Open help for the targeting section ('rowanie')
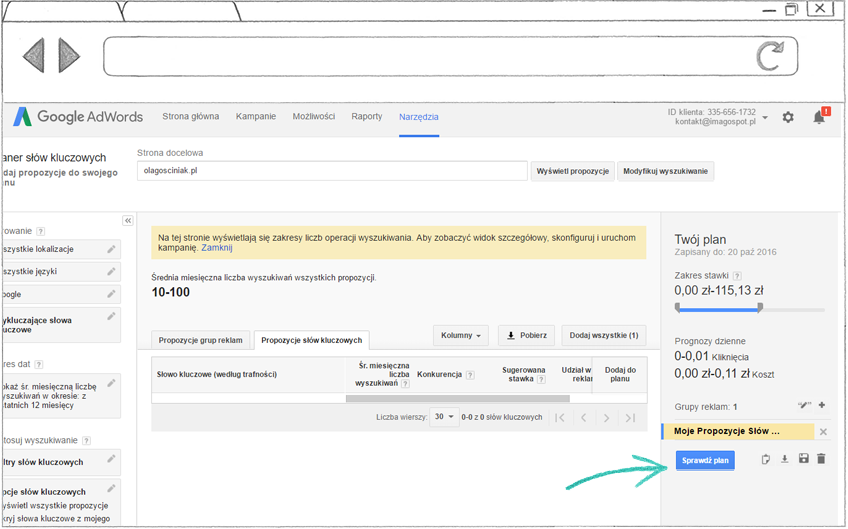The height and width of the screenshot is (529, 848). coord(41,232)
